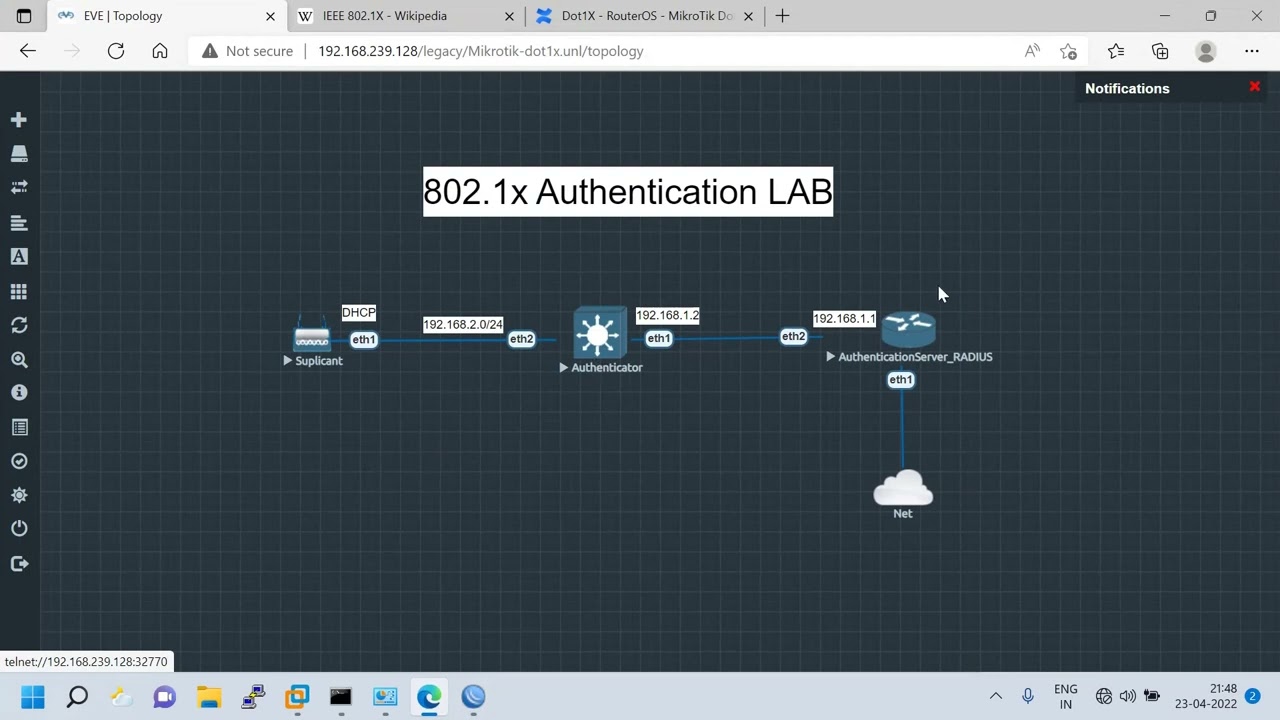Click the Logout sidebar icon

coord(19,564)
